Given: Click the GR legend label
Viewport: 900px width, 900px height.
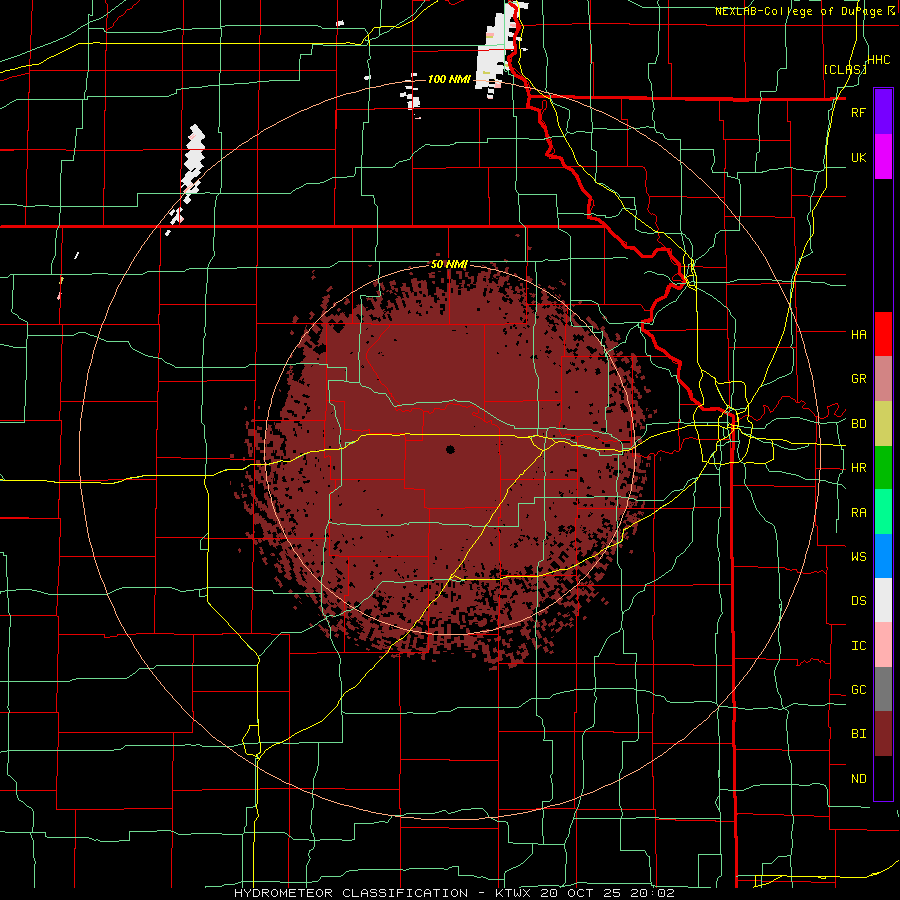Looking at the screenshot, I should click(858, 379).
